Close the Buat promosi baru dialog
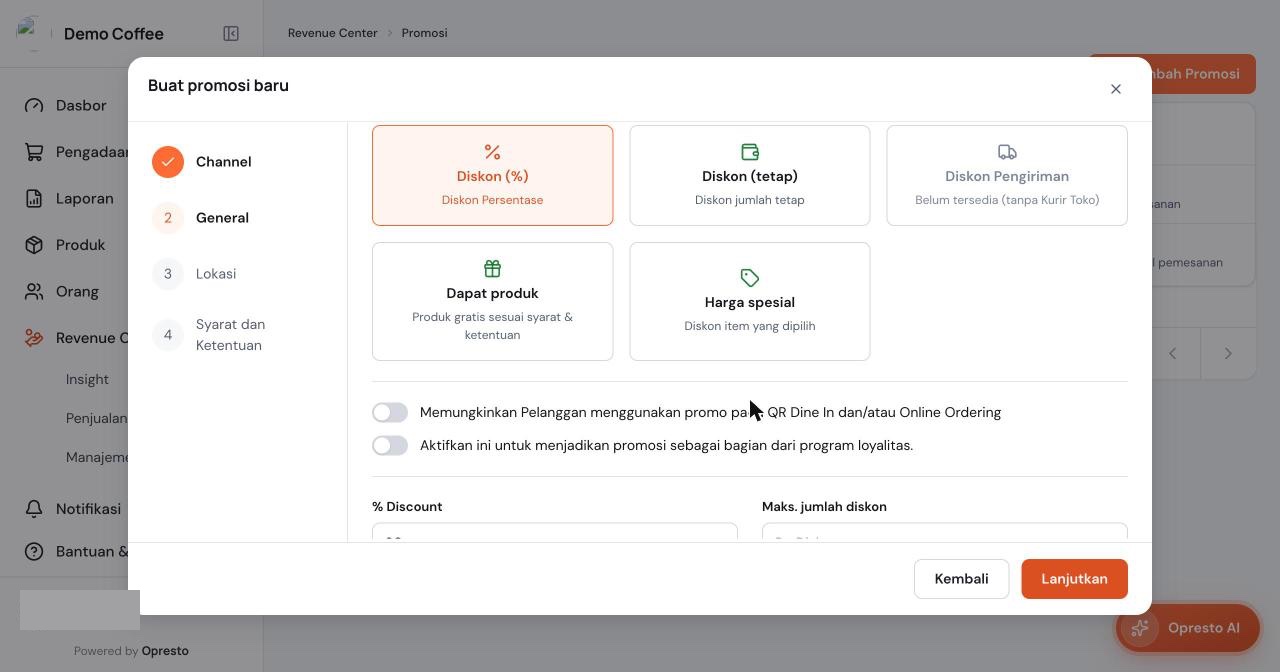 [x=1116, y=89]
